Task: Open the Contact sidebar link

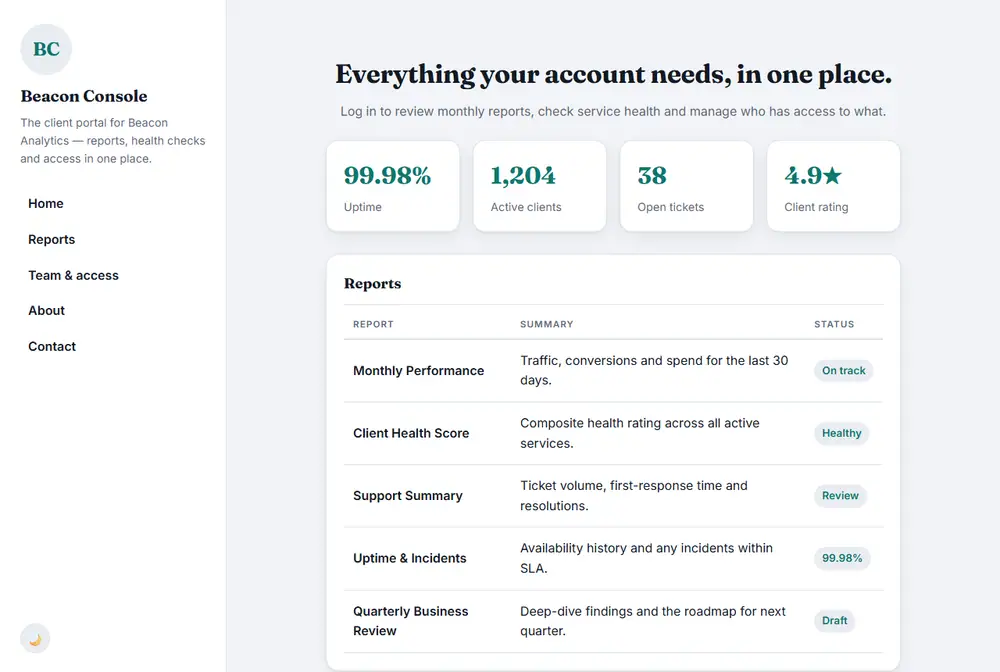Action: coord(52,346)
